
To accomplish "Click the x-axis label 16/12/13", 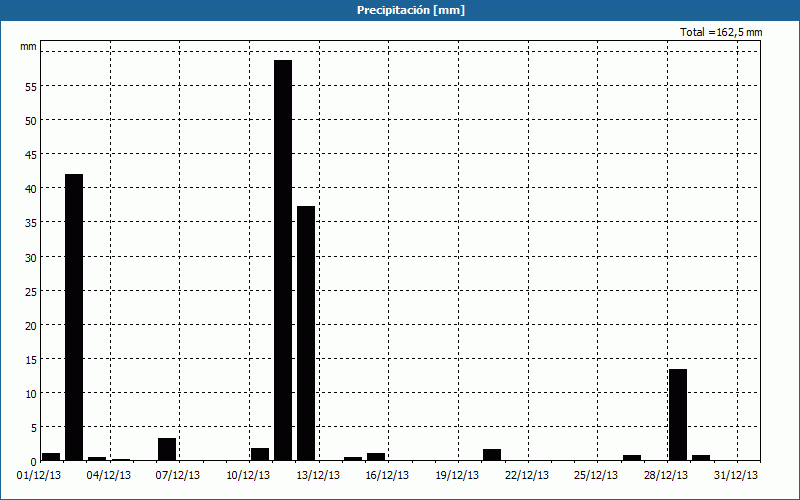I will [387, 476].
